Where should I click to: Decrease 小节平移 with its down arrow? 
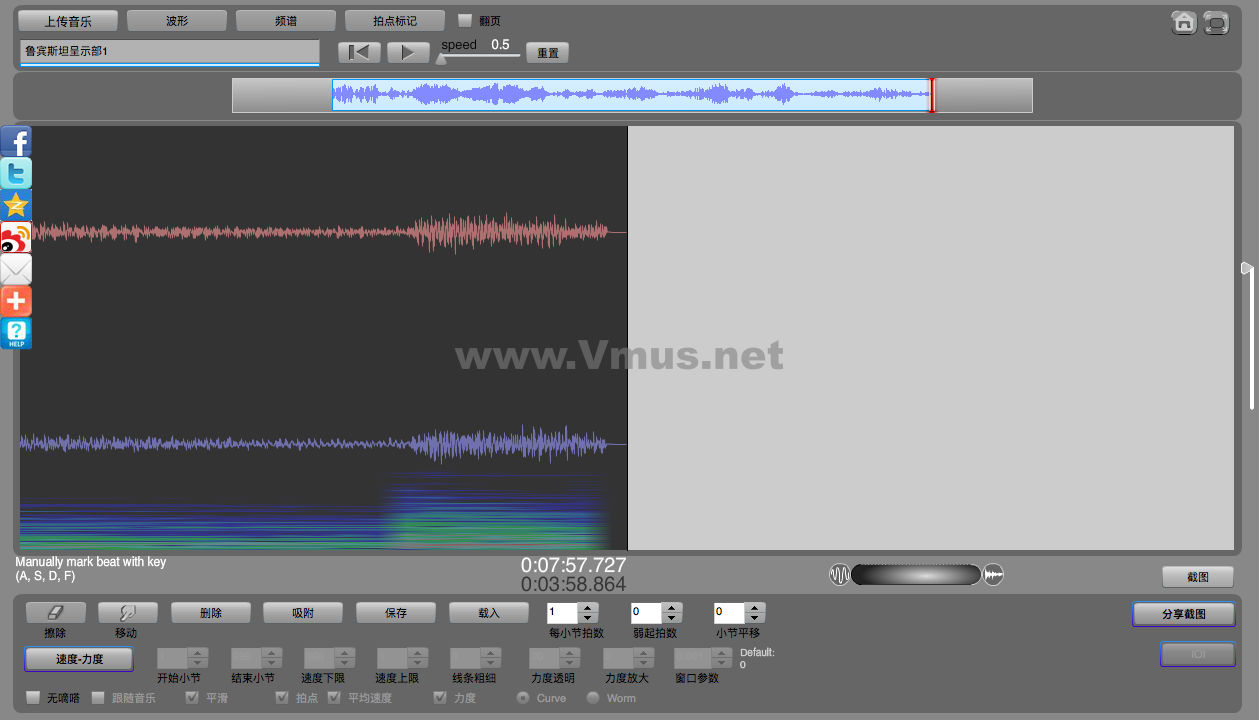(x=755, y=618)
